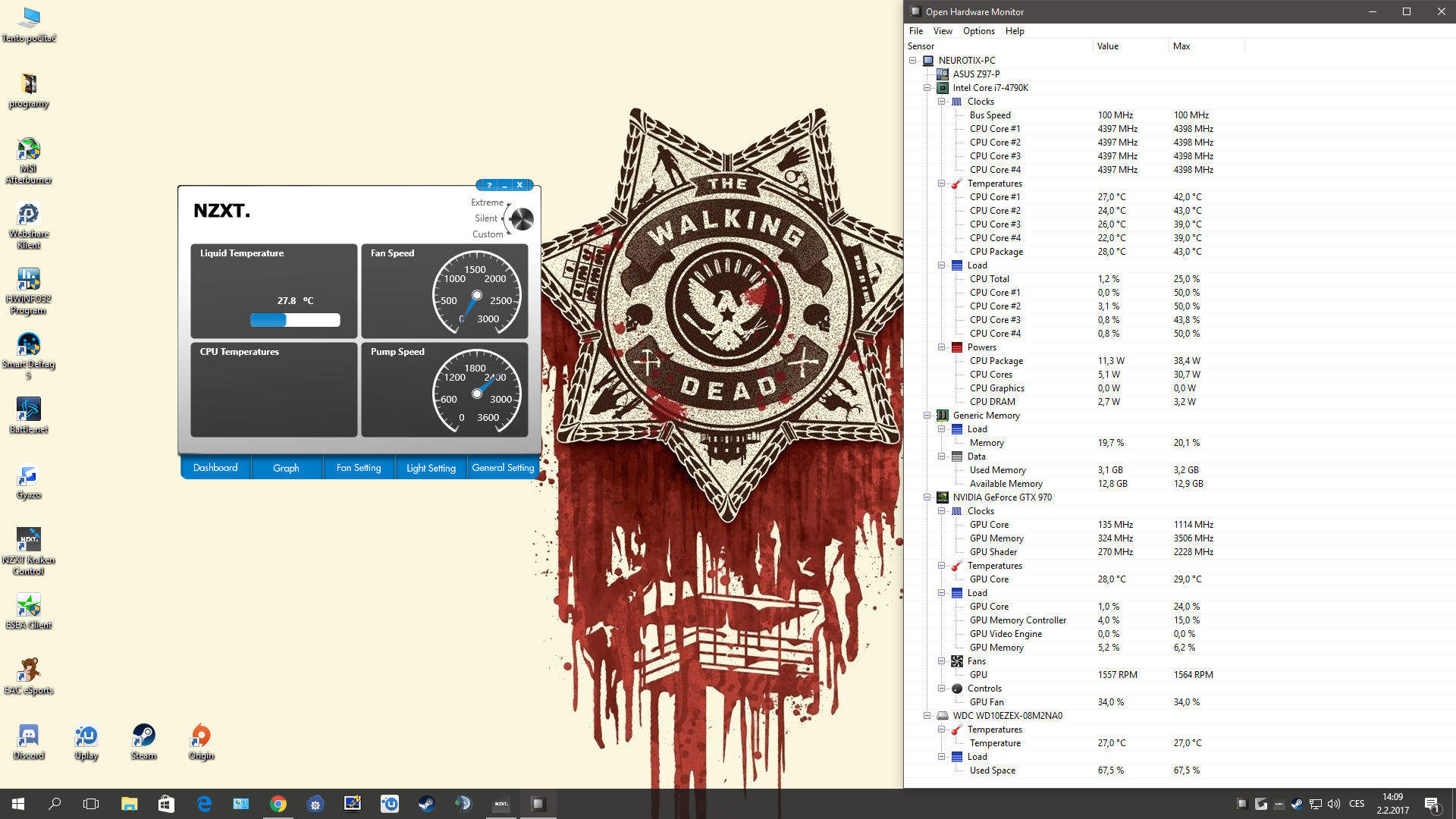Click the Fan Speed gauge dial
Screen dimensions: 1456x819
(x=476, y=293)
